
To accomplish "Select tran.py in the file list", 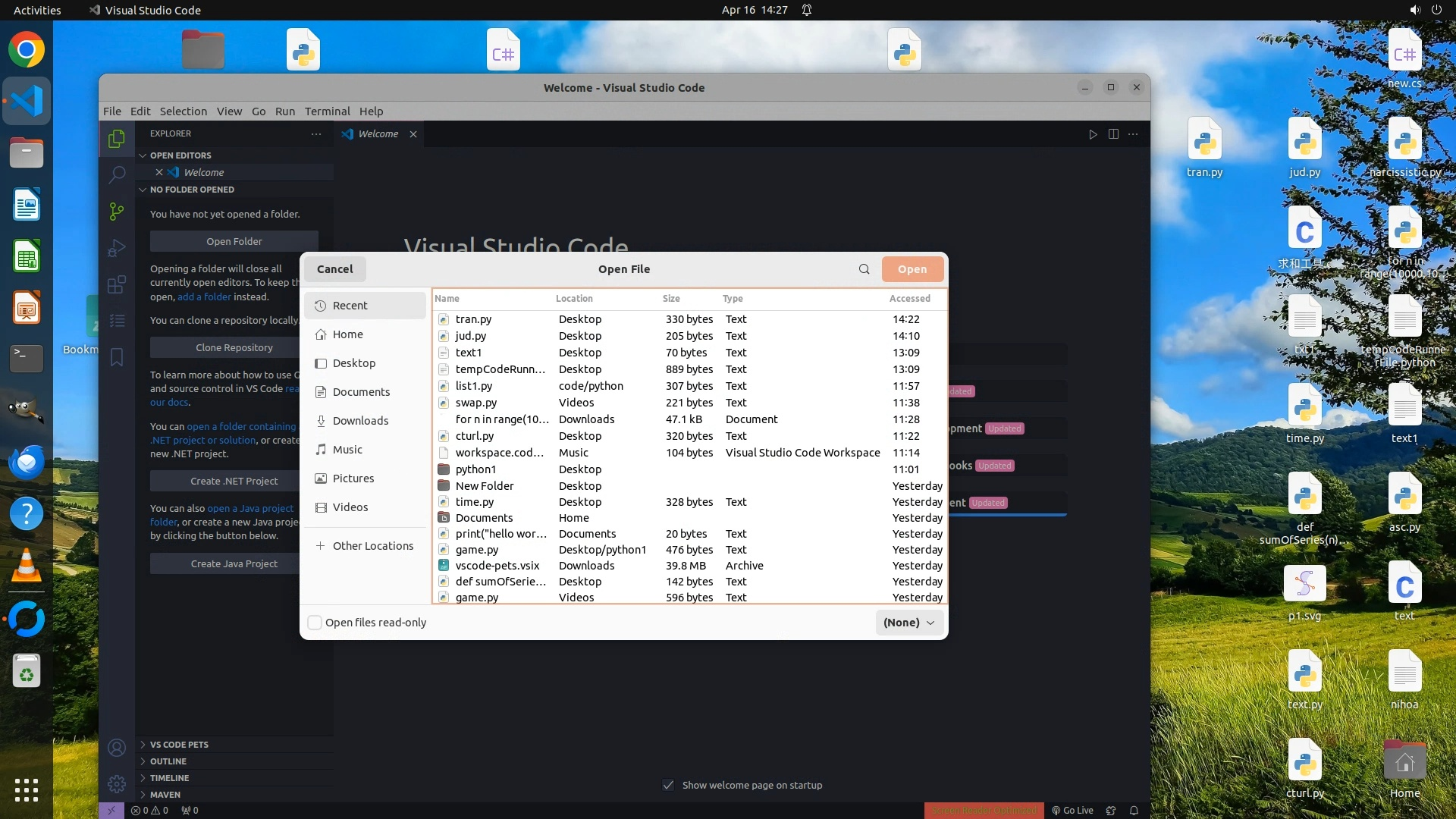I will [473, 319].
